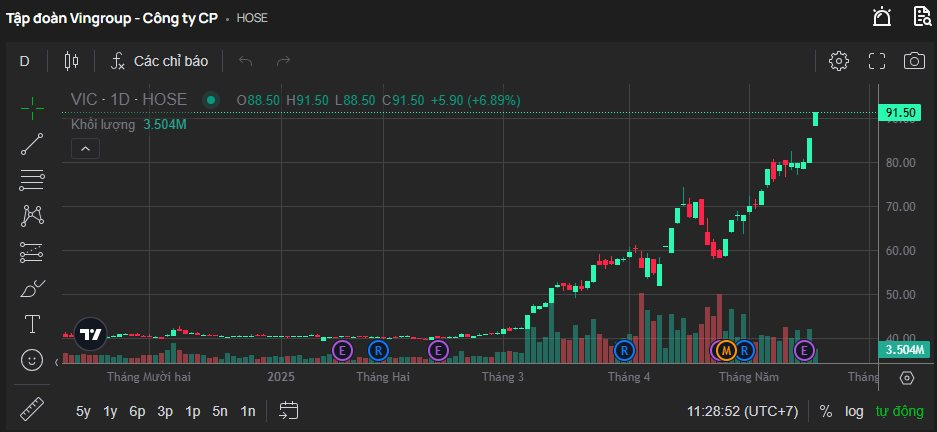Open the D interval dropdown
This screenshot has height=432, width=937.
[x=25, y=61]
